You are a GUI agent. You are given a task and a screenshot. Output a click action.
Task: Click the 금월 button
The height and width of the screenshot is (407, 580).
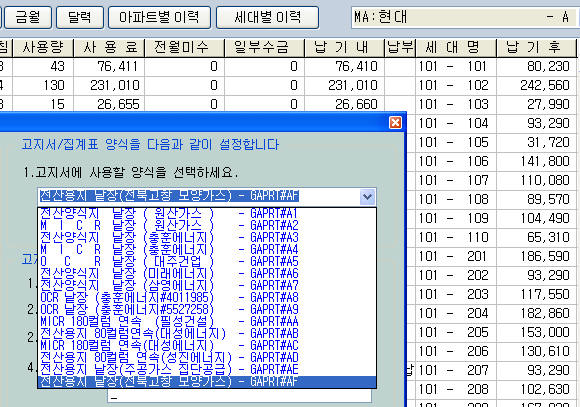28,17
